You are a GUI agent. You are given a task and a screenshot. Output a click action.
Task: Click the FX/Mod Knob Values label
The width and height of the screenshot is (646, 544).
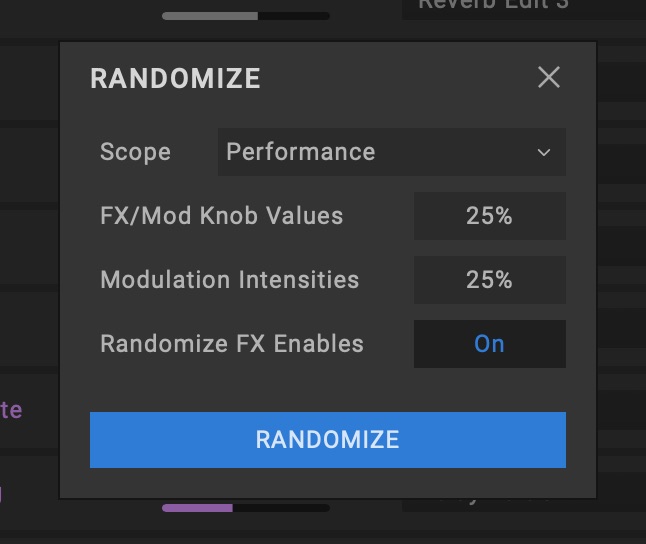pos(221,216)
